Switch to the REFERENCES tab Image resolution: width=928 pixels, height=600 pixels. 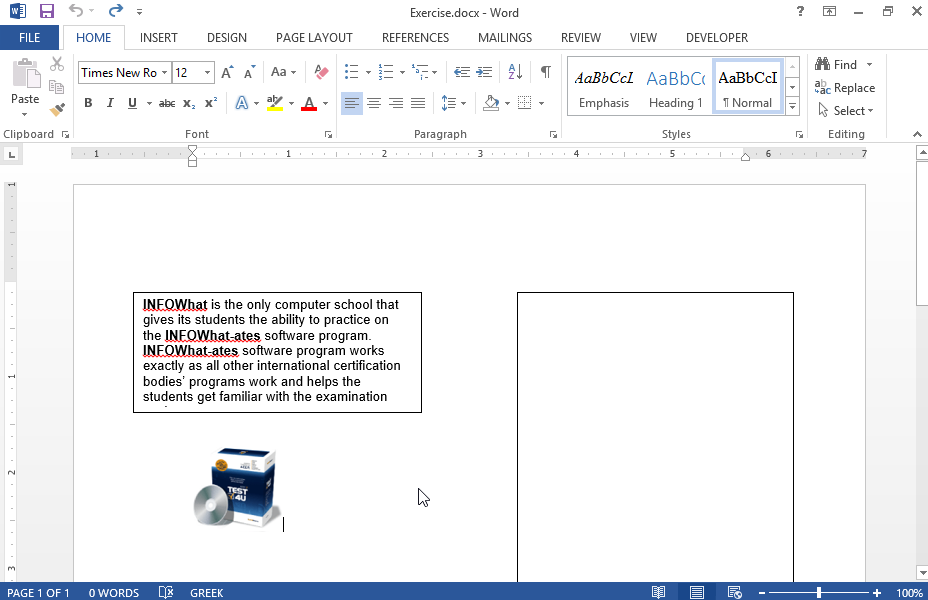(415, 38)
